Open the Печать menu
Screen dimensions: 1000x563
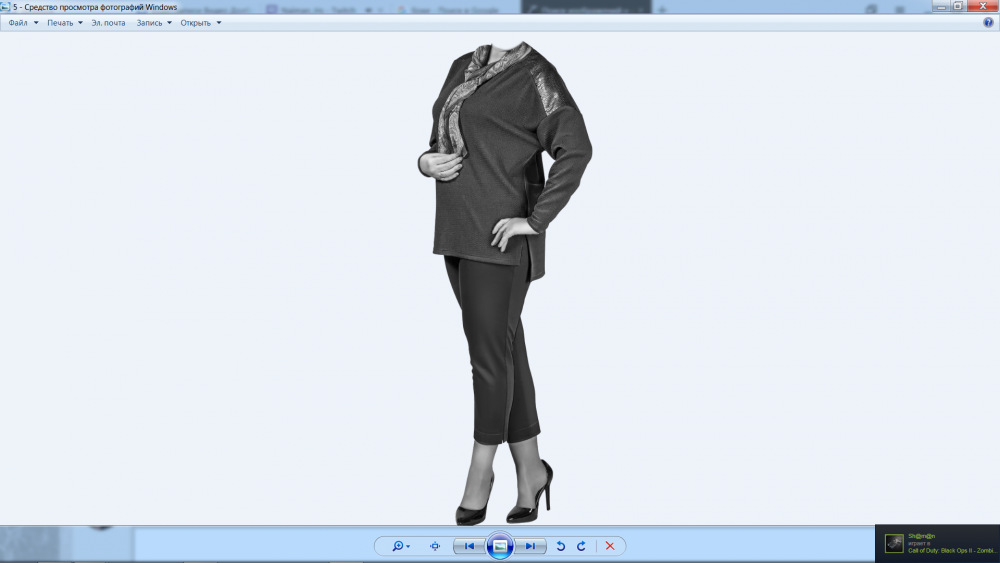60,23
